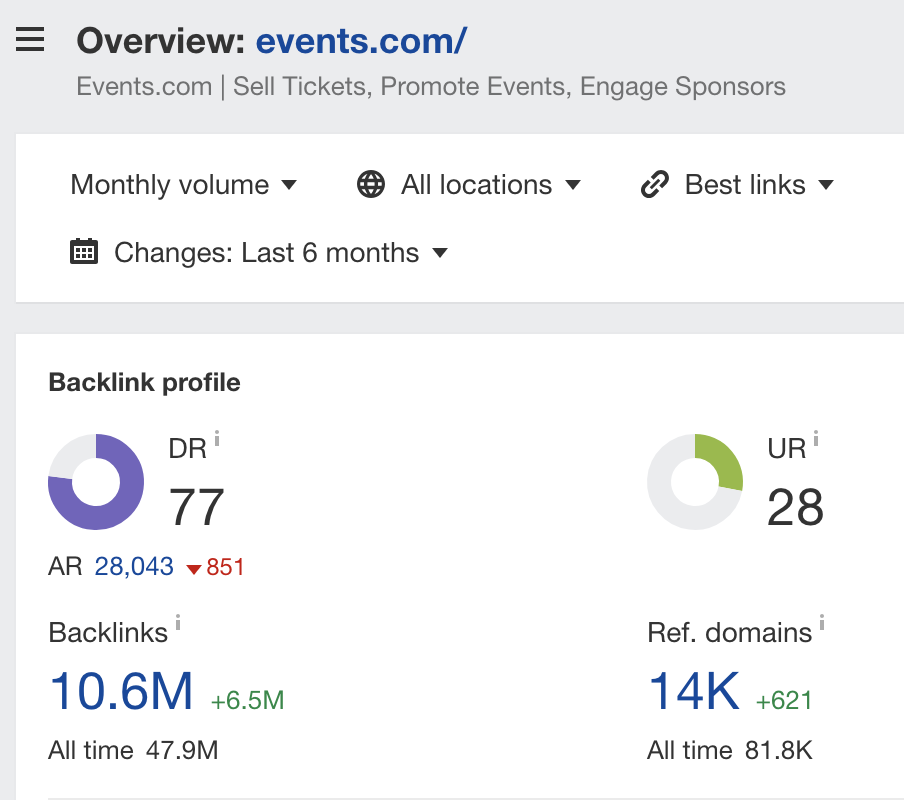Open the All locations dropdown
904x800 pixels.
(469, 185)
